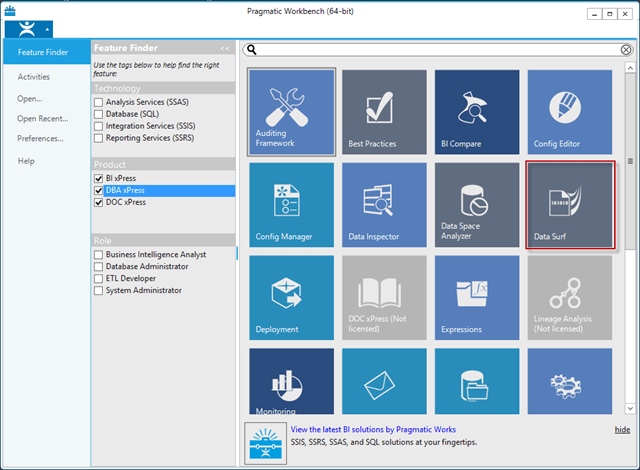Open the database folder icon tile
This screenshot has width=640, height=470.
click(x=477, y=381)
